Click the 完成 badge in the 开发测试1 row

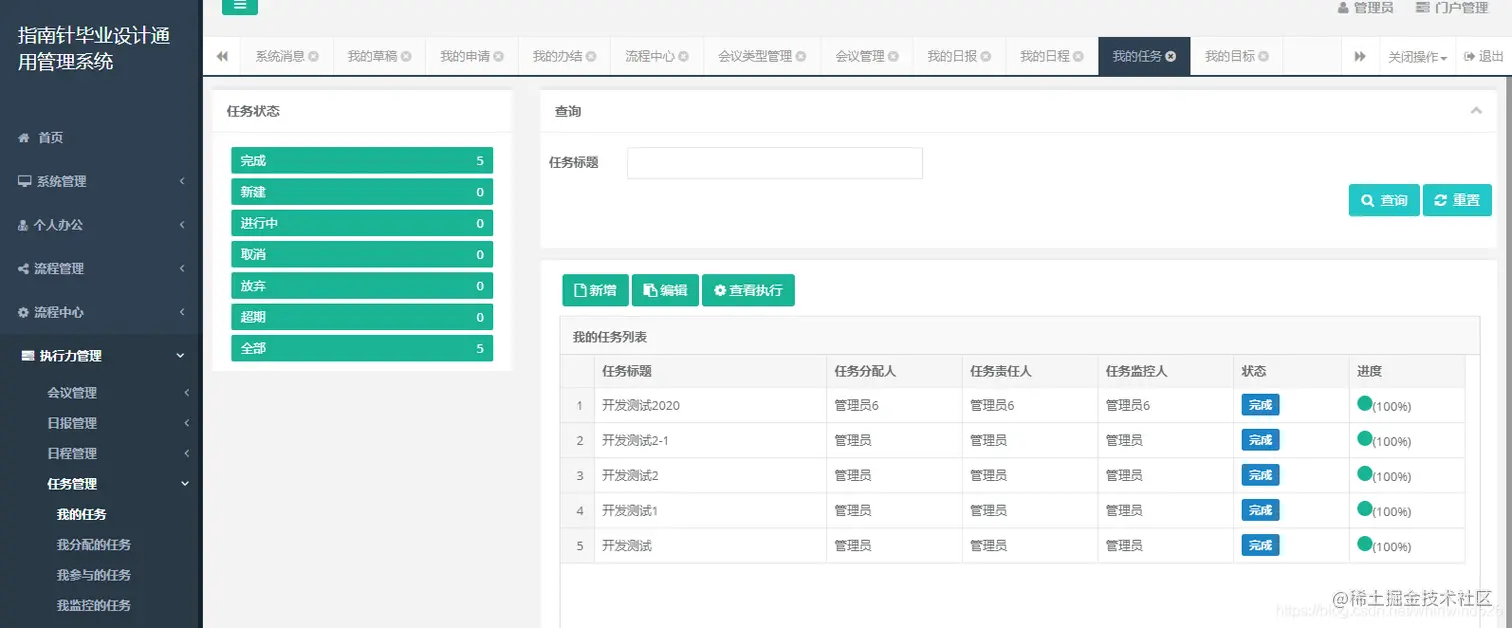(x=1260, y=510)
